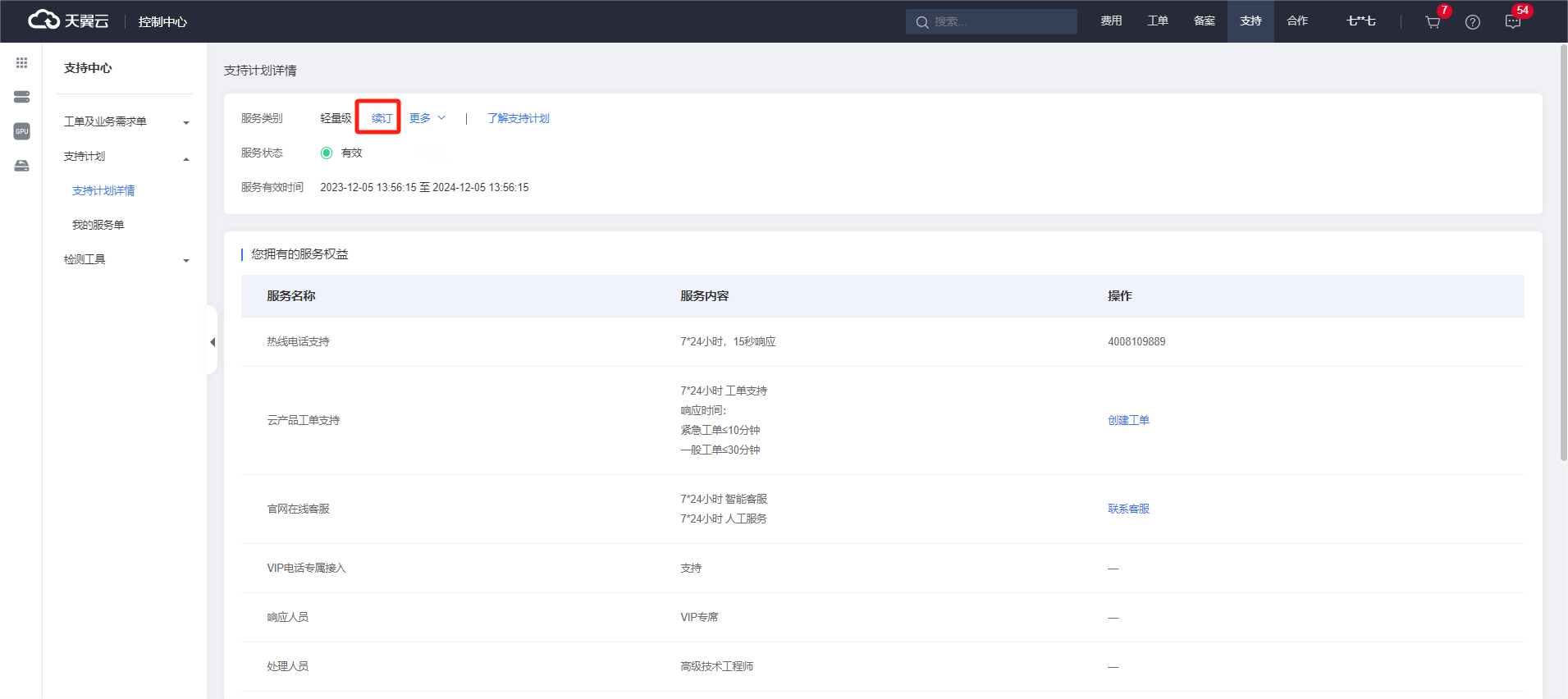Image resolution: width=1568 pixels, height=699 pixels.
Task: Select 我的服务单 in sidebar
Action: click(x=98, y=225)
